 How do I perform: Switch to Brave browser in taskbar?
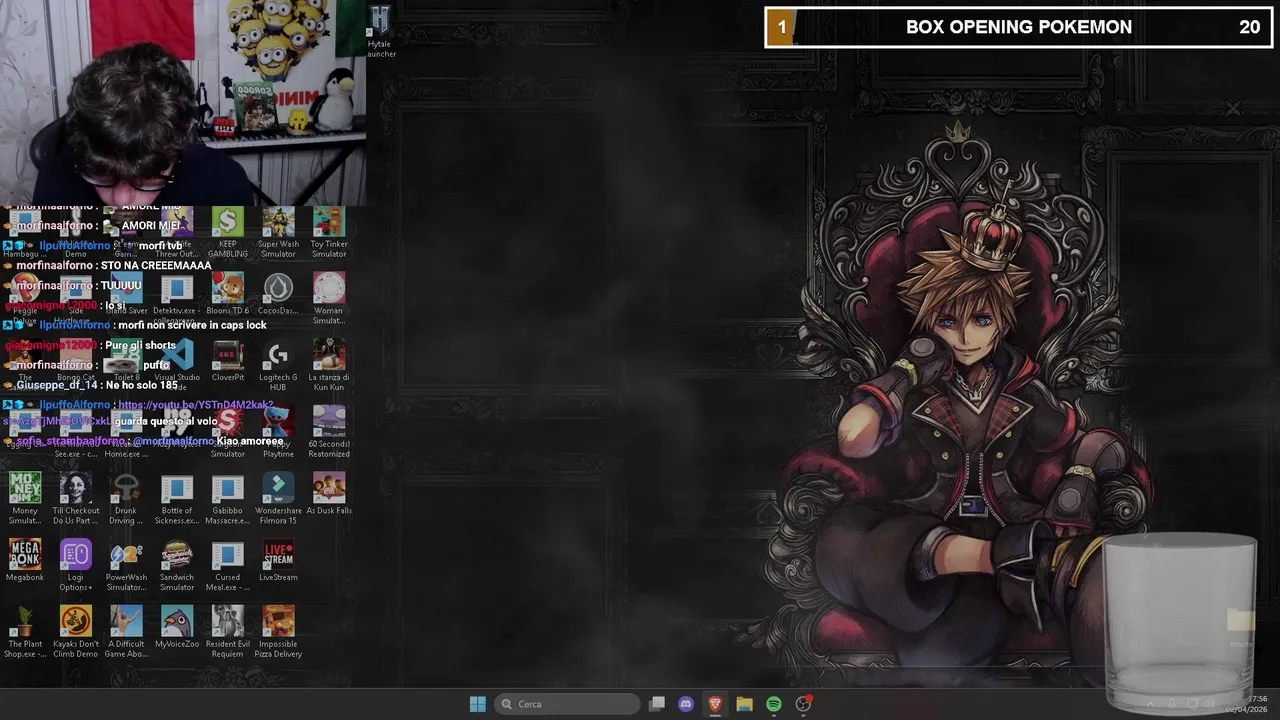click(x=715, y=704)
